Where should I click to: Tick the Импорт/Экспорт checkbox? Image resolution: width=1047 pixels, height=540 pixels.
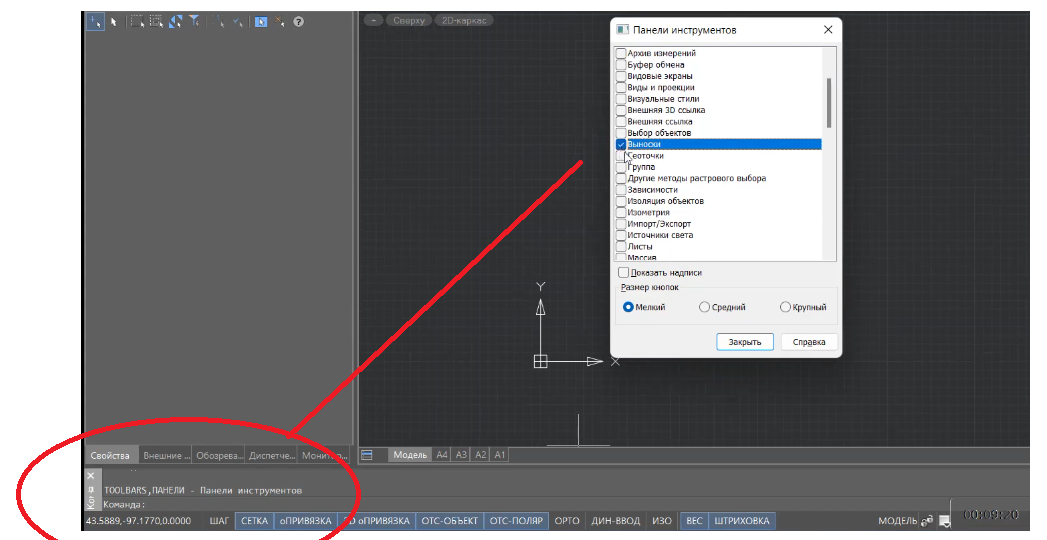click(621, 224)
